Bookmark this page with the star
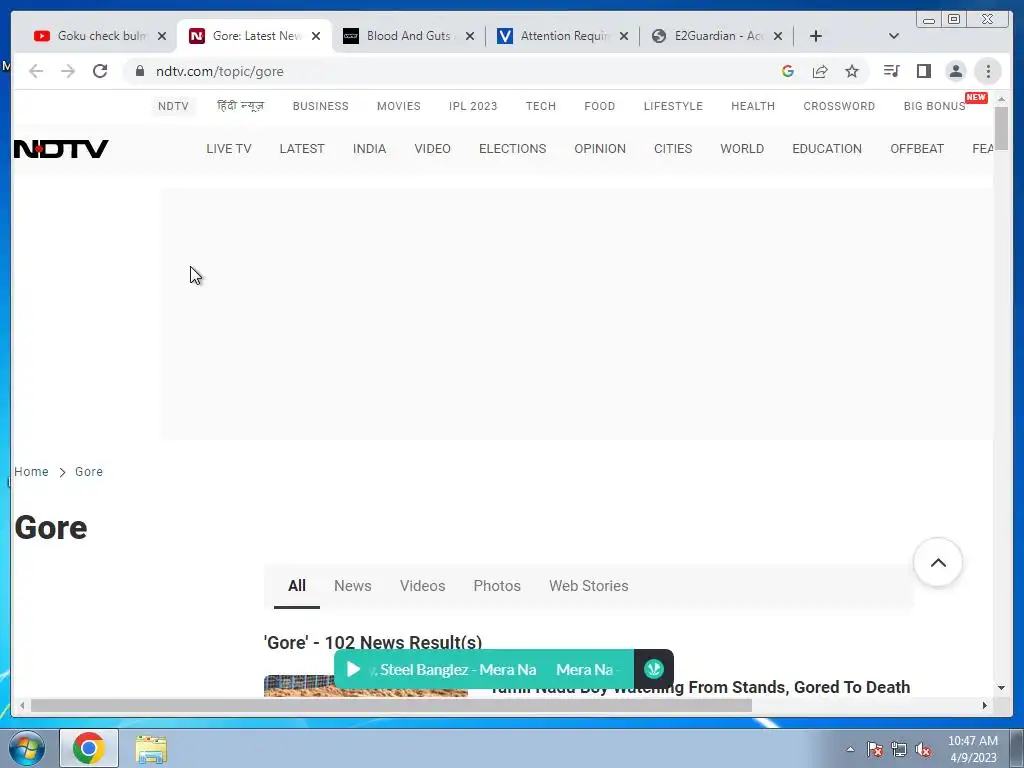1024x768 pixels. (x=852, y=71)
